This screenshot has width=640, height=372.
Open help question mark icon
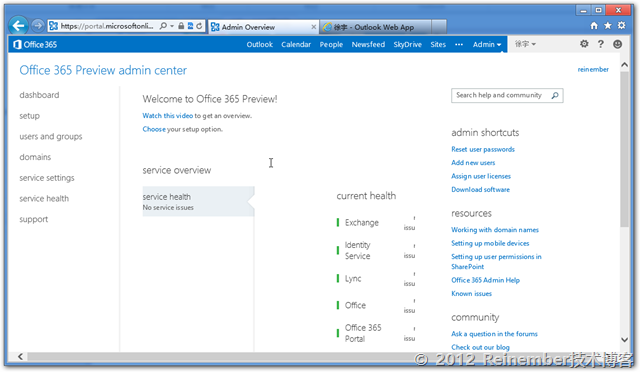click(600, 44)
